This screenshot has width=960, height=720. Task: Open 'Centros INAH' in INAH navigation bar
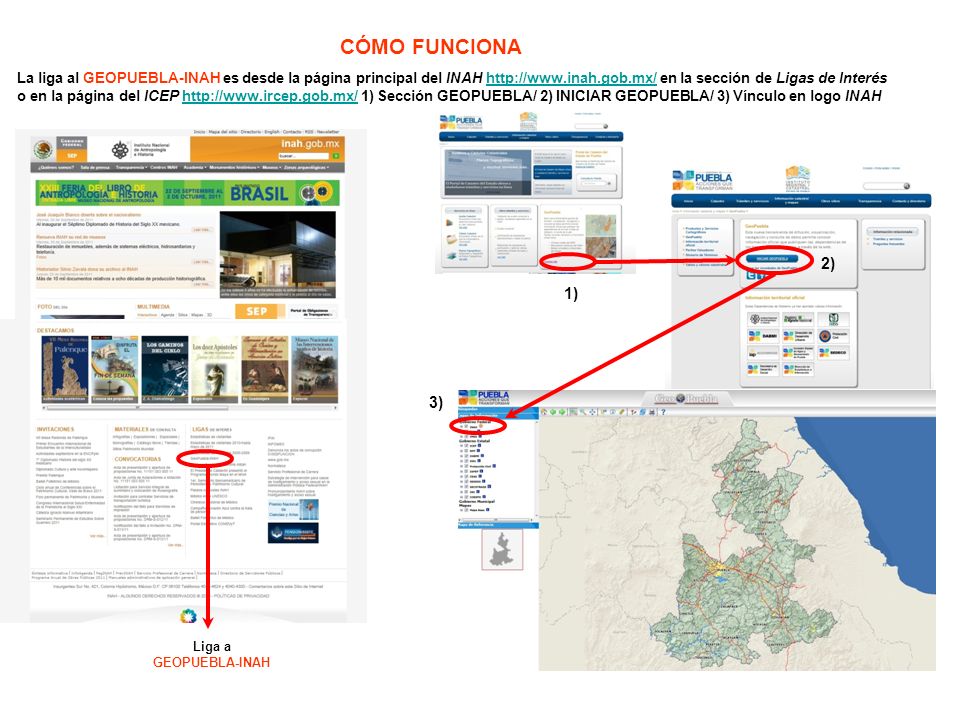point(163,167)
